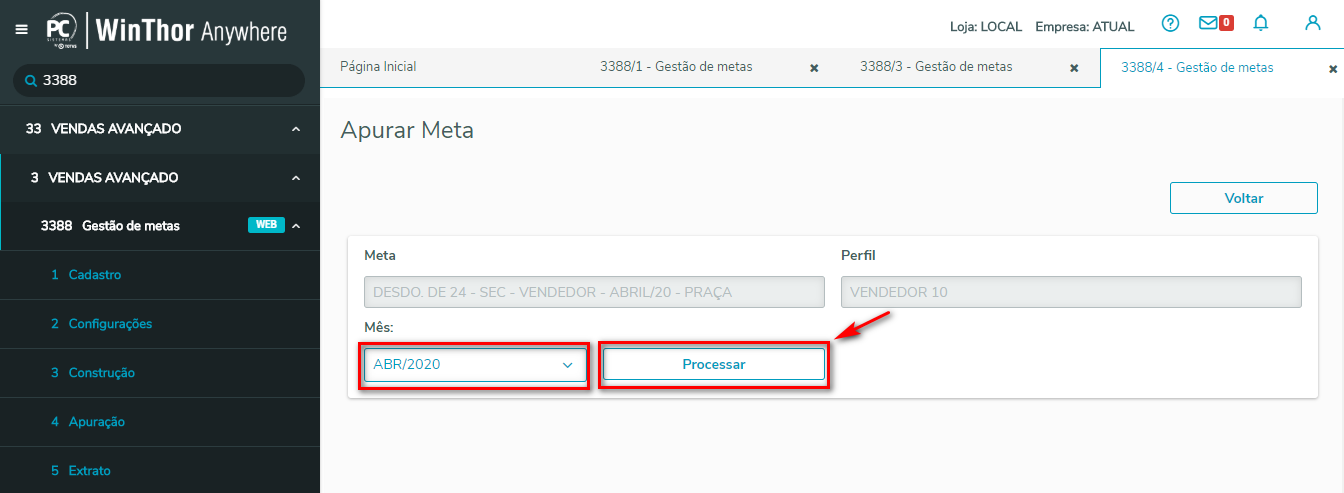Click the help question mark icon
Image resolution: width=1344 pixels, height=493 pixels.
tap(1170, 23)
